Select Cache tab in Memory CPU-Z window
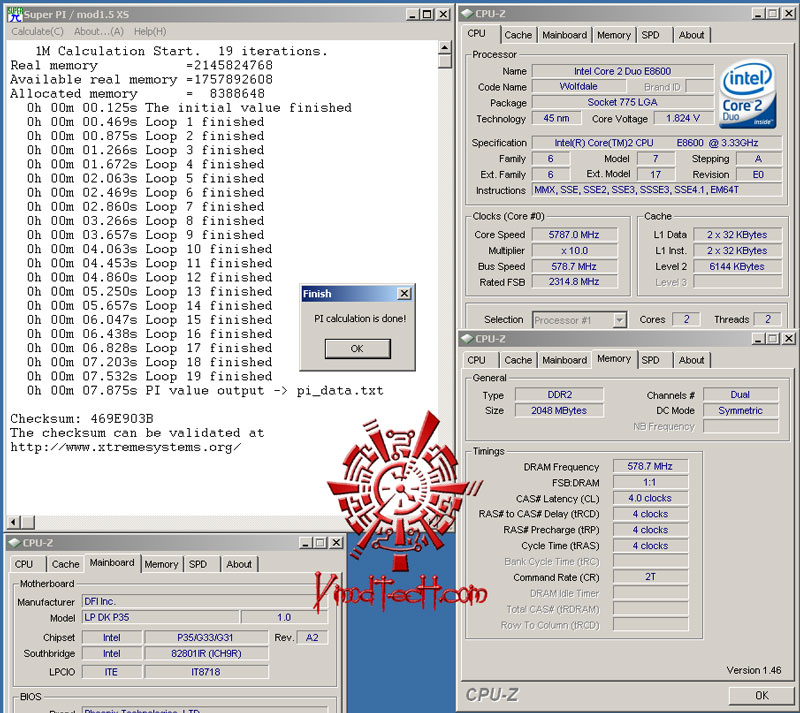This screenshot has width=800, height=713. pos(518,360)
